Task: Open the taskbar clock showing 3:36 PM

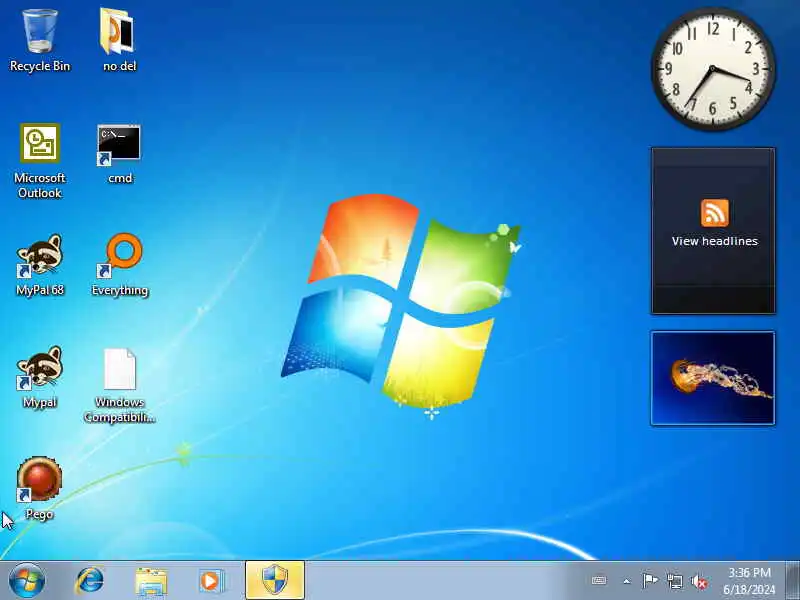Action: [x=749, y=581]
